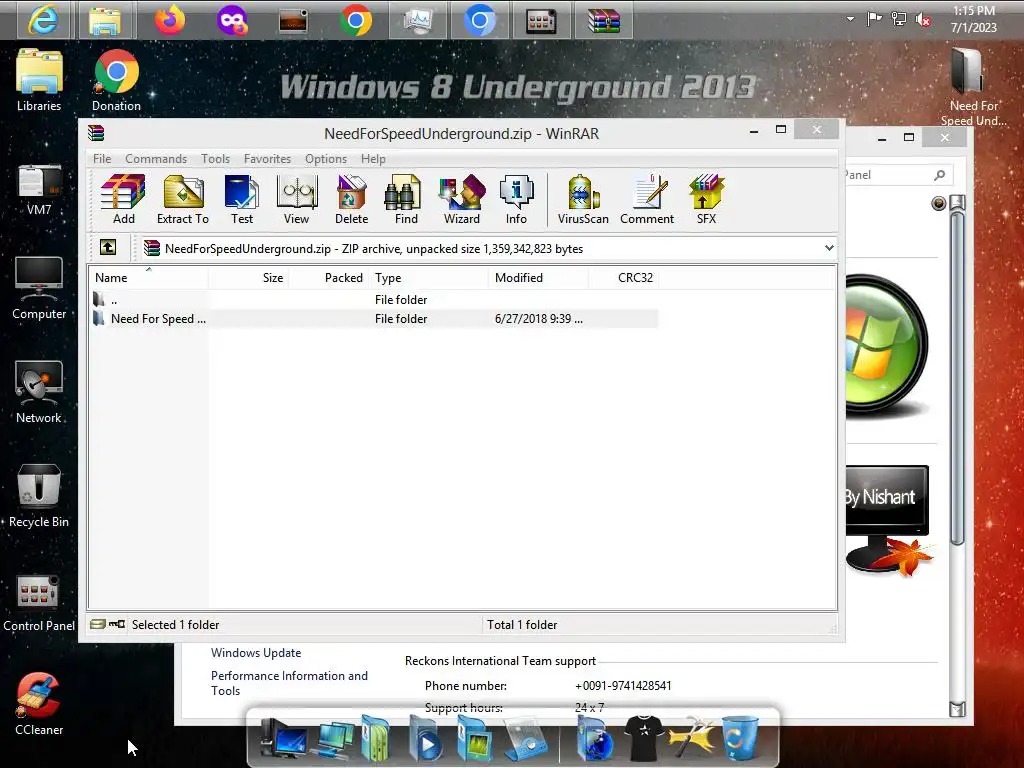1024x768 pixels.
Task: Open the Favorites menu
Action: tap(267, 159)
